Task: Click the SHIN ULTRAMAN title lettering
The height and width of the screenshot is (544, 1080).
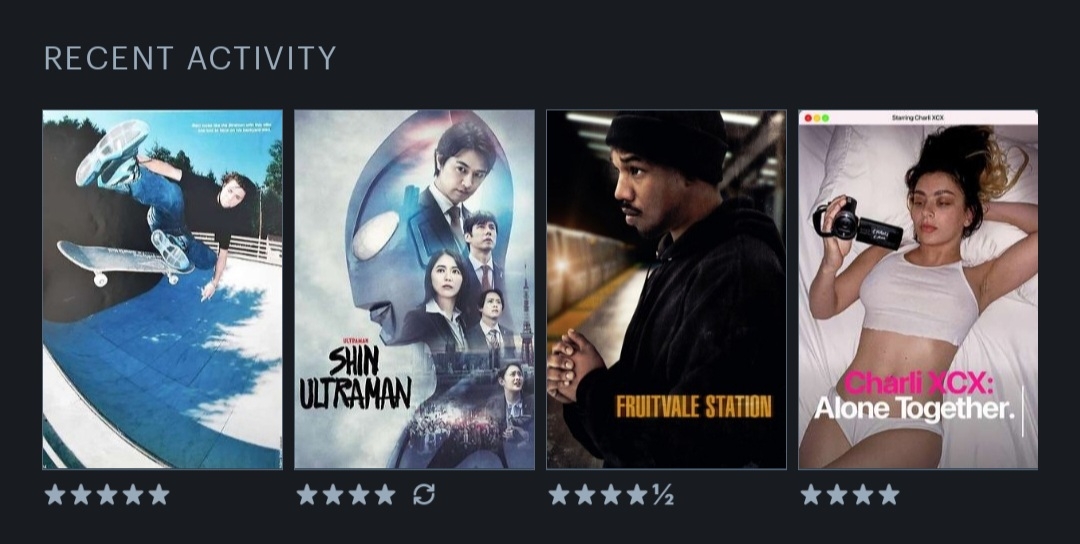Action: tap(355, 377)
